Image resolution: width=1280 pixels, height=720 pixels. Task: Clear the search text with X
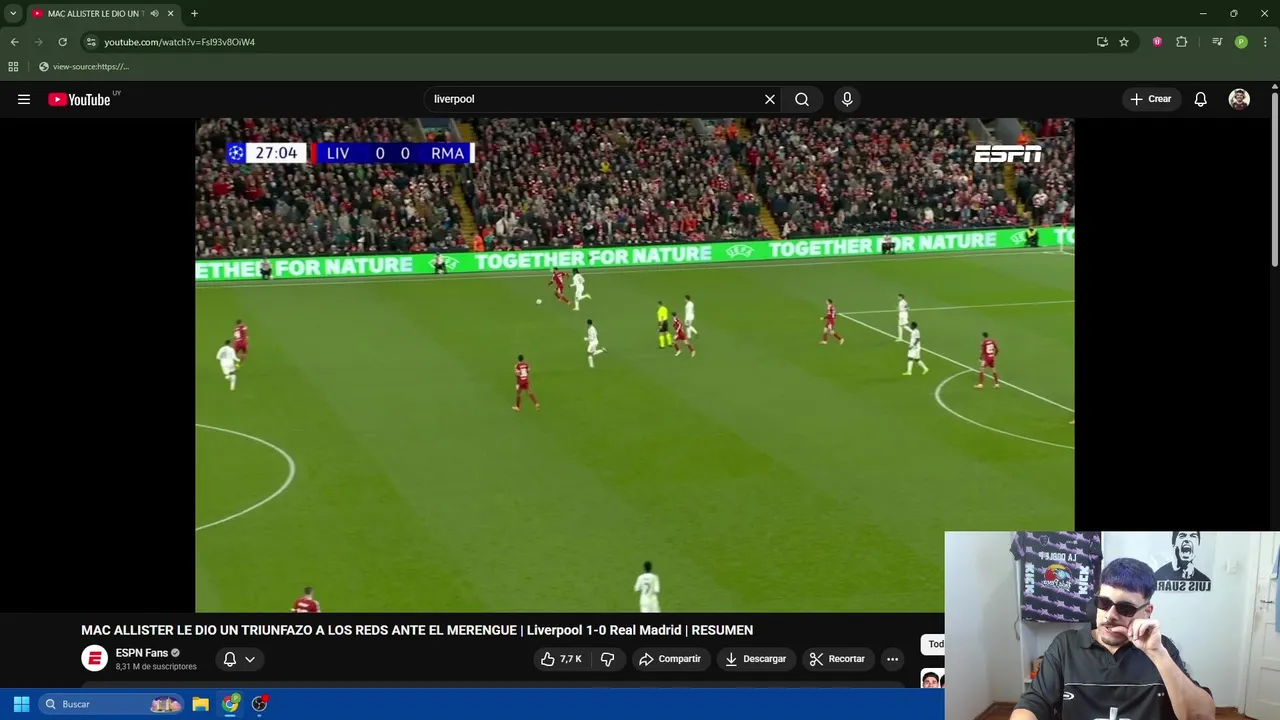point(770,99)
